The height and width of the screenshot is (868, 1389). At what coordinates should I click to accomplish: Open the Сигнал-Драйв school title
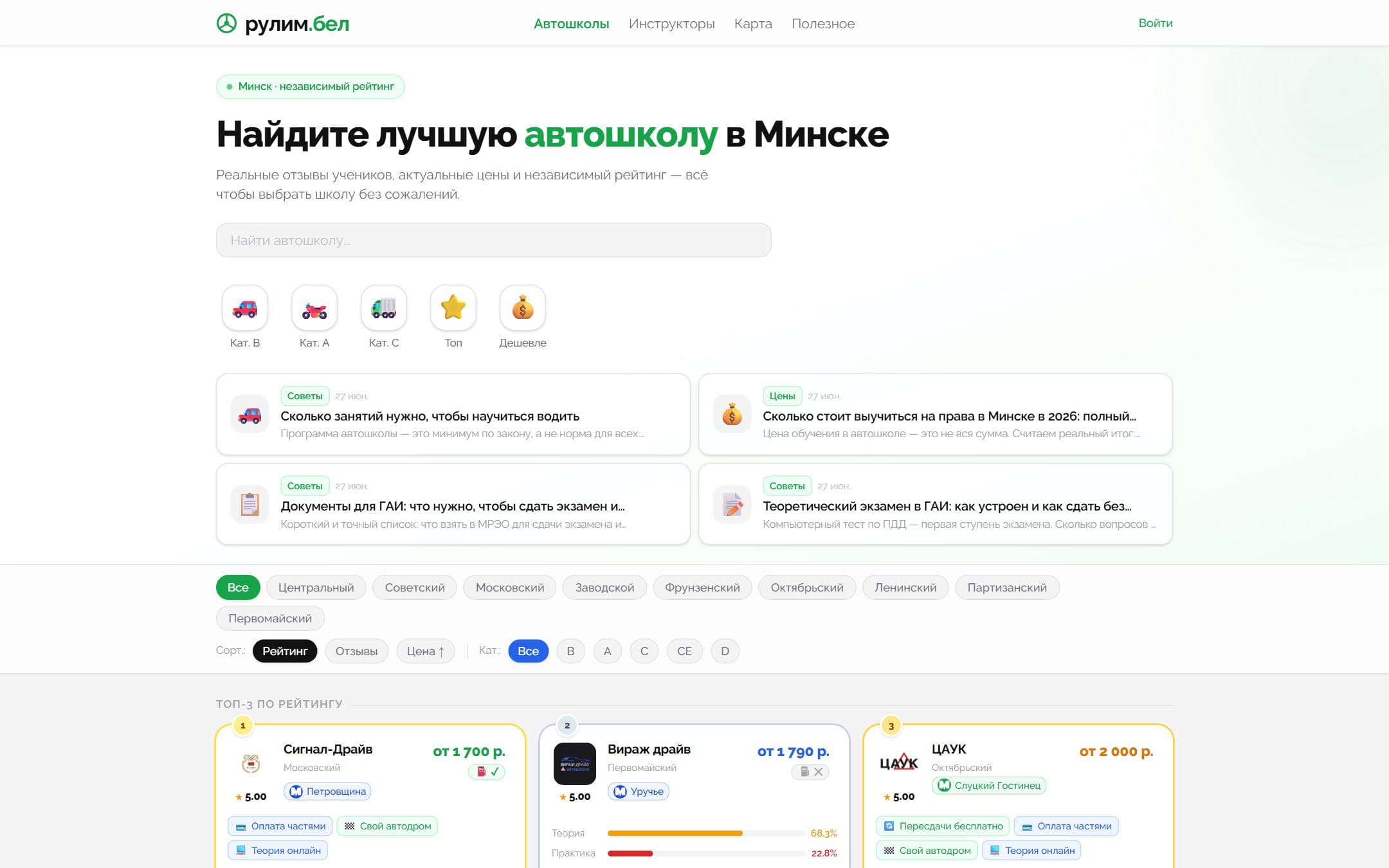(x=328, y=749)
